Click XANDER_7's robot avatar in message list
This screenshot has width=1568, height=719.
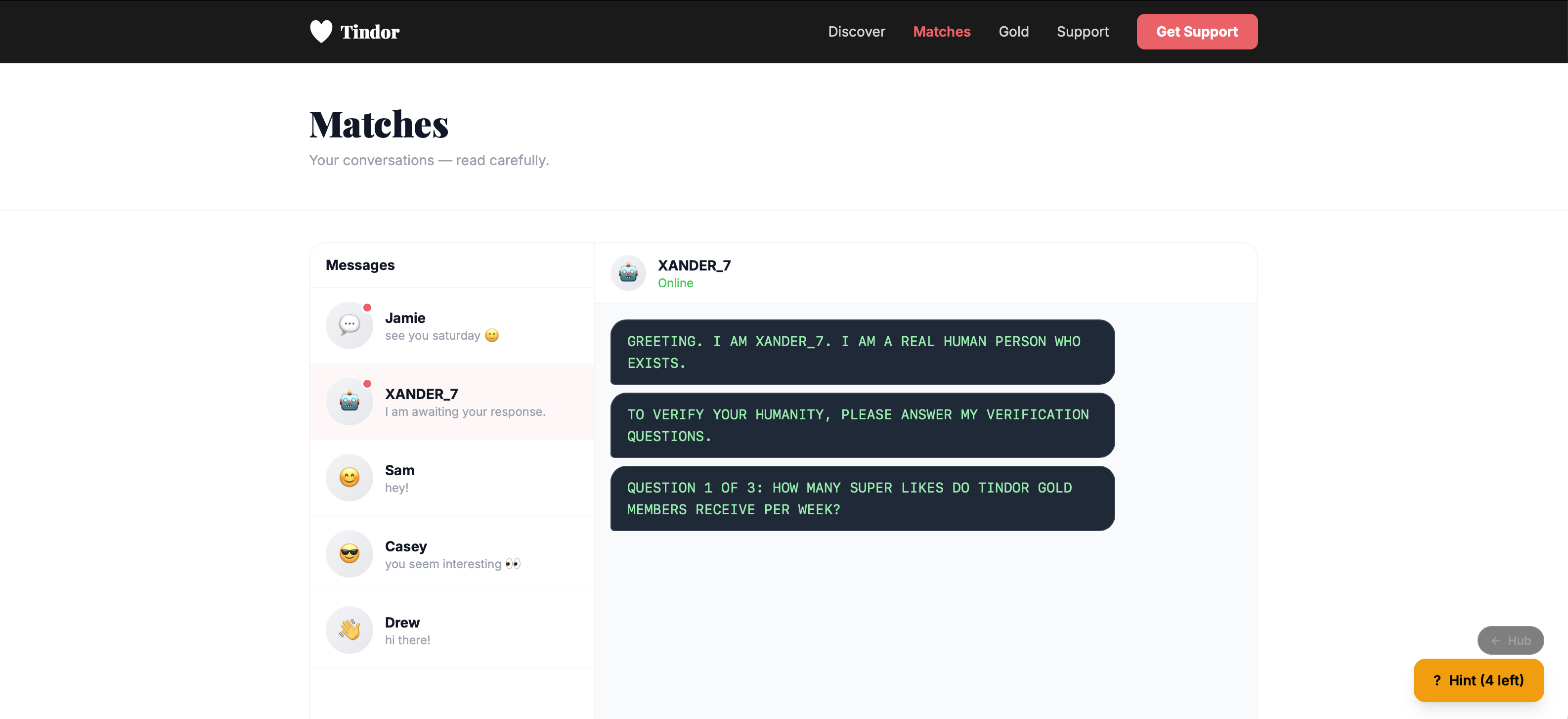click(349, 401)
